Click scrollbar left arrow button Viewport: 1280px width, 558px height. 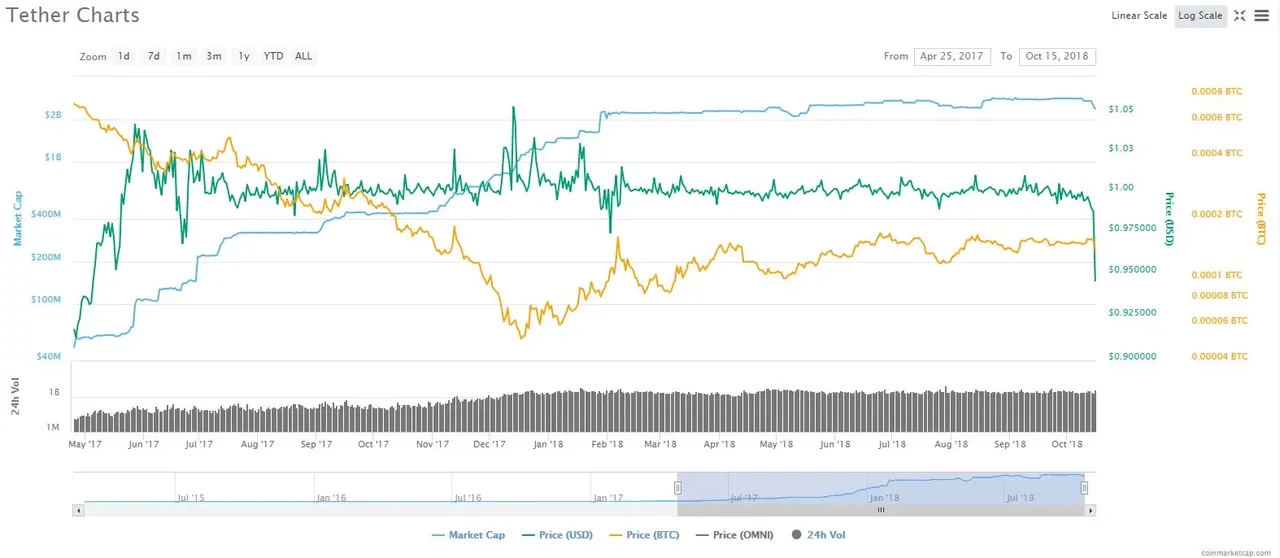(x=79, y=510)
